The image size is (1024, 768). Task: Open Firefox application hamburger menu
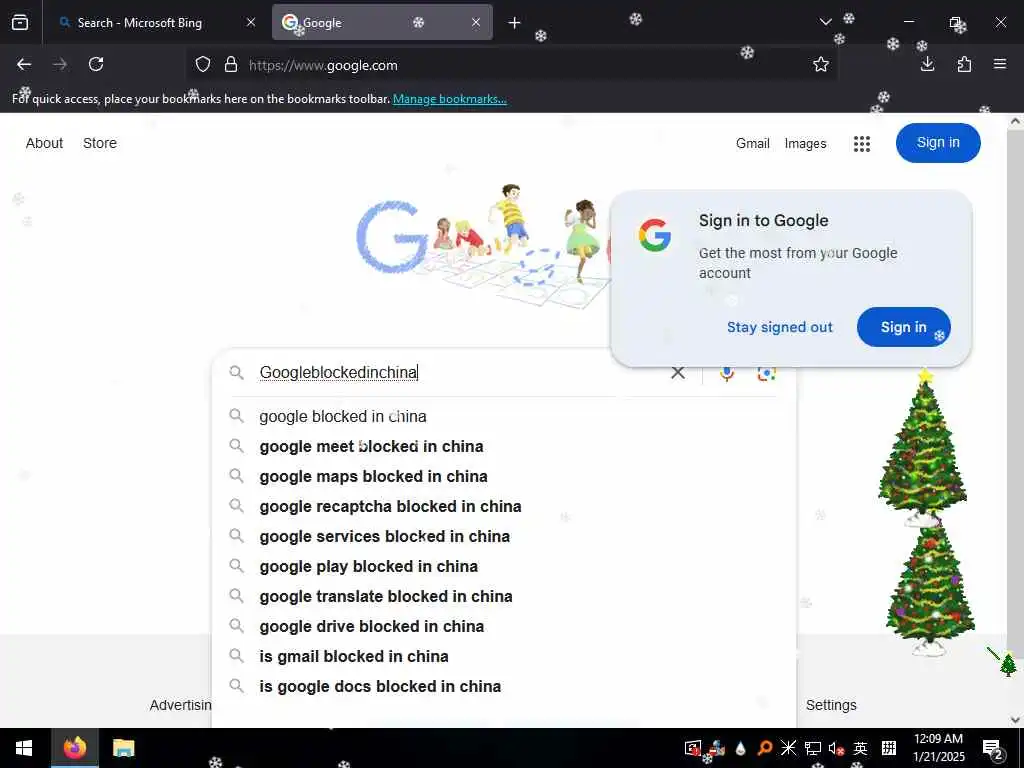pyautogui.click(x=1000, y=64)
